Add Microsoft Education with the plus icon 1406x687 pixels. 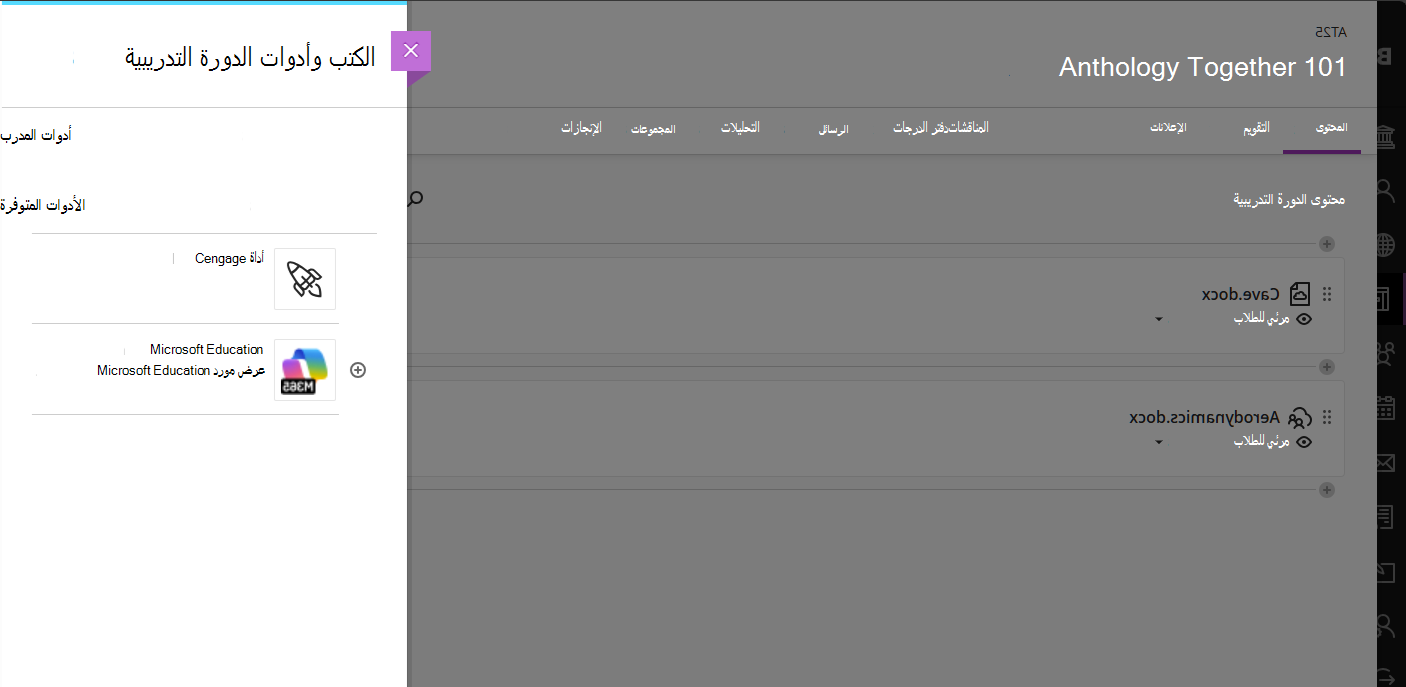tap(358, 370)
